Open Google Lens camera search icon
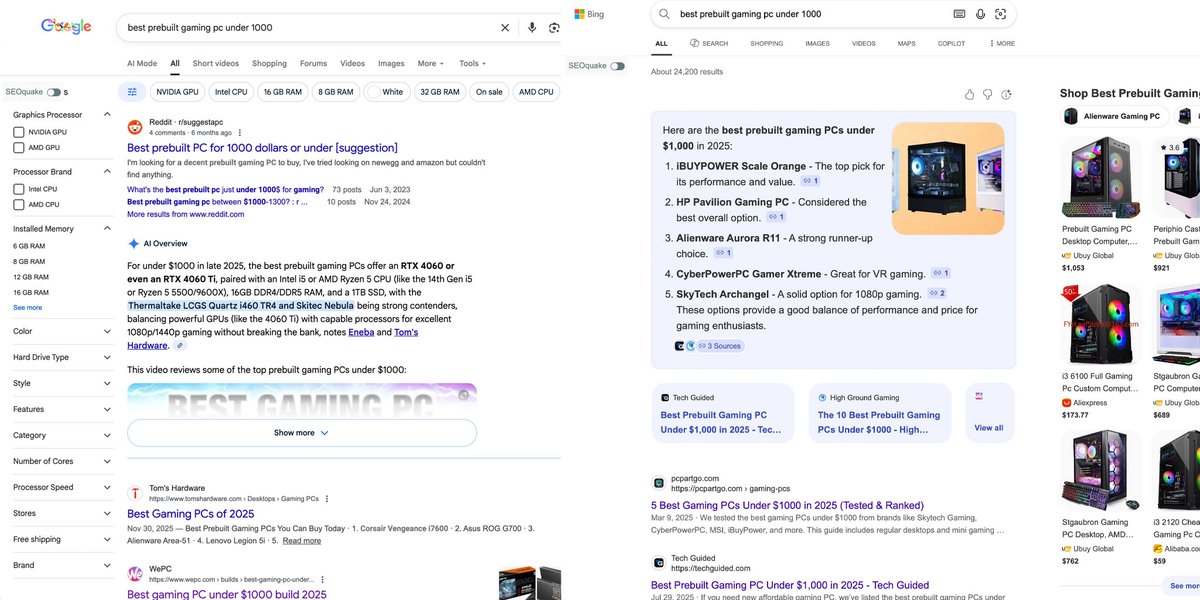 pos(554,28)
